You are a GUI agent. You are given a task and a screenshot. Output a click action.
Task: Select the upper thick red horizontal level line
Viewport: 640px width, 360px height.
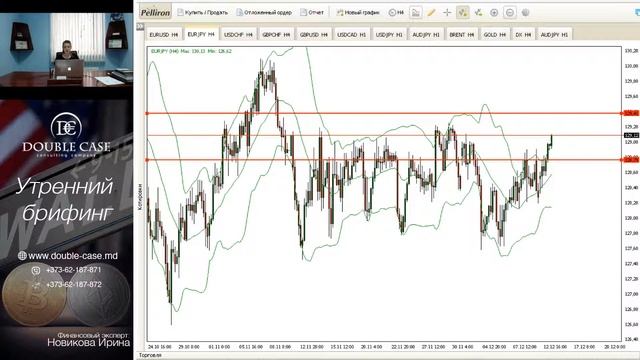384,113
